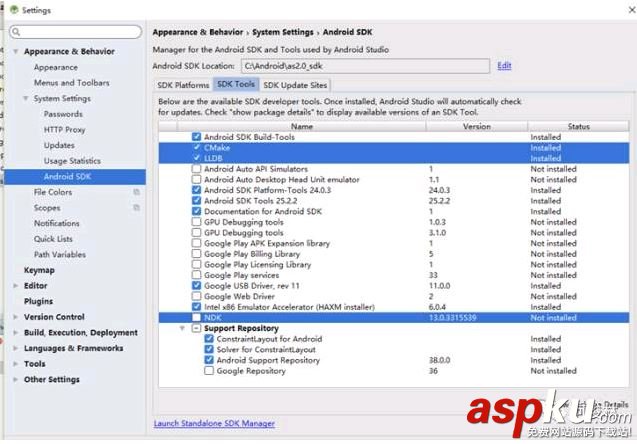The width and height of the screenshot is (637, 444).
Task: Switch to the SDK Tools tab
Action: [236, 84]
